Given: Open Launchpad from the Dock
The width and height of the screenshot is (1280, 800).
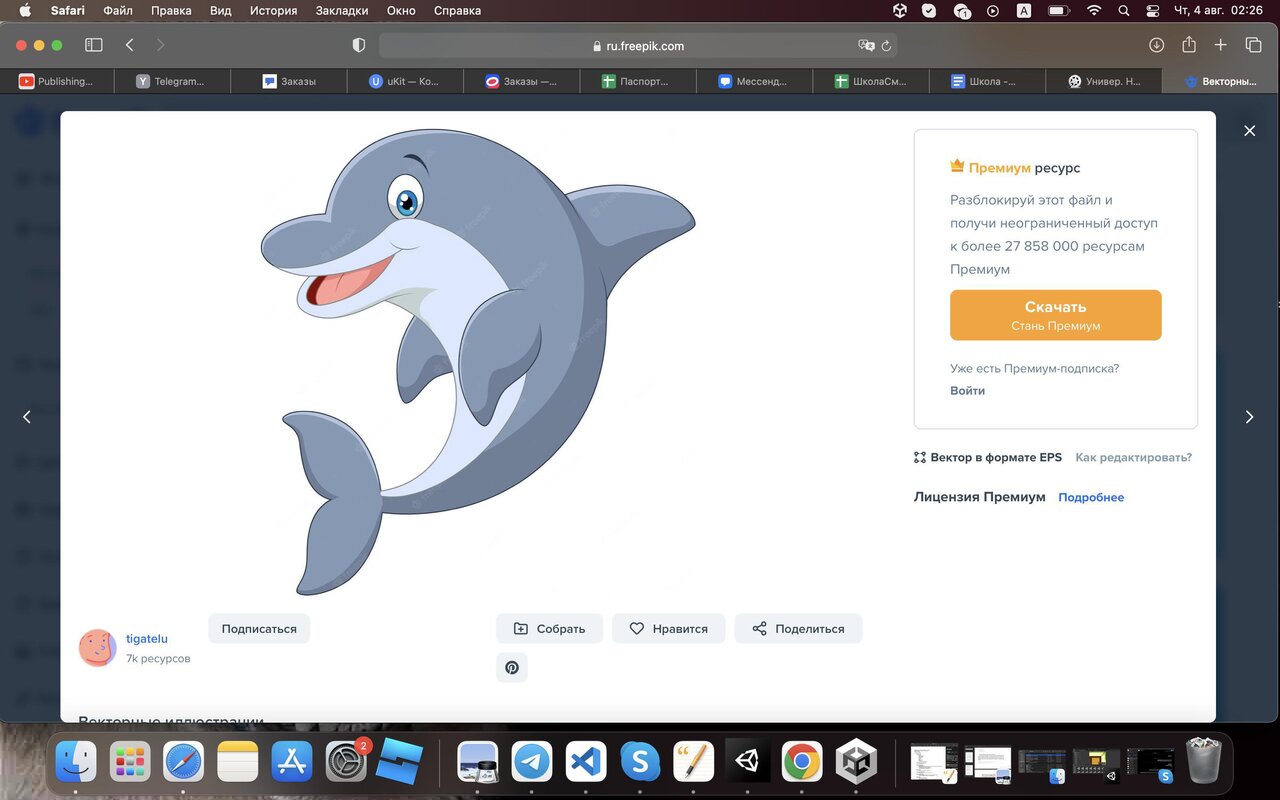Looking at the screenshot, I should pos(130,762).
